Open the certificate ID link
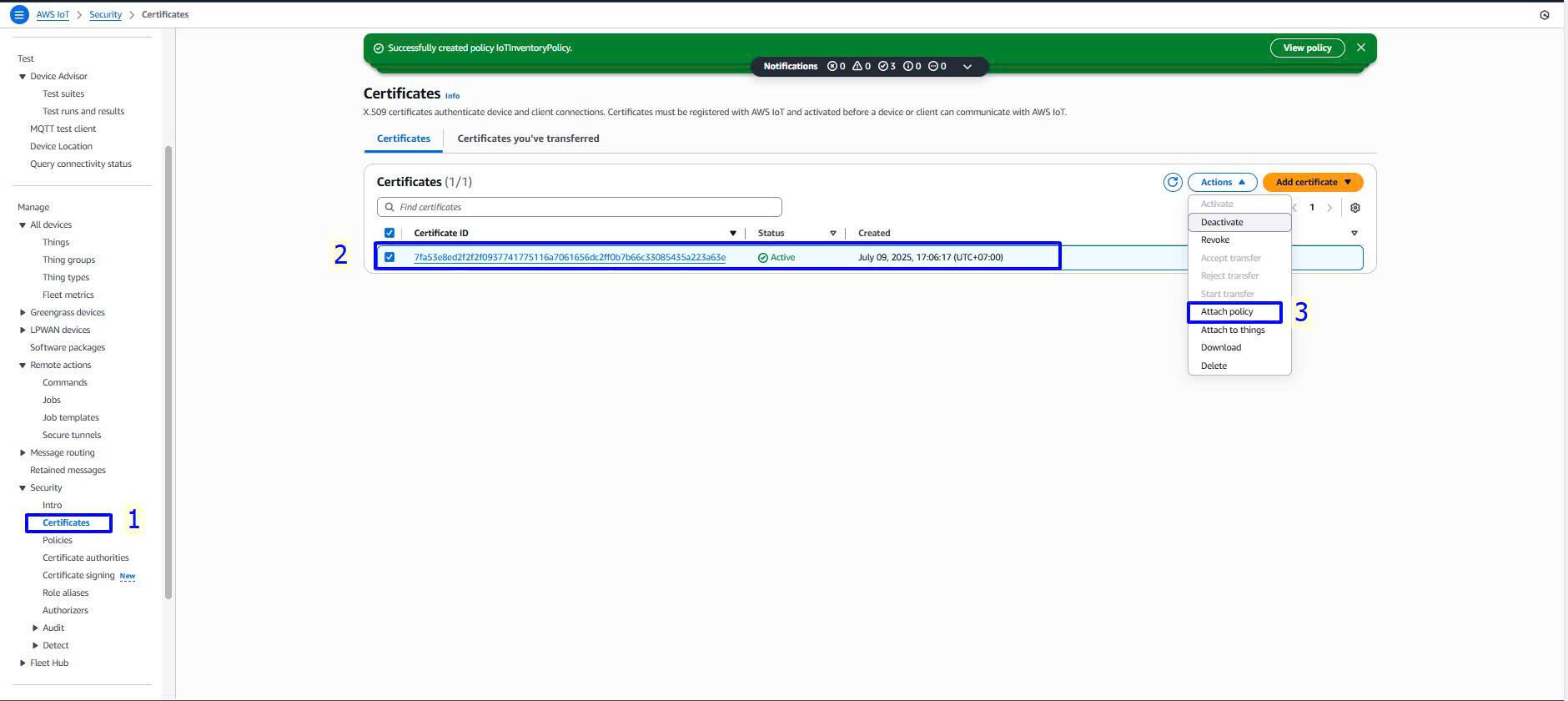The height and width of the screenshot is (701, 1568). click(x=570, y=257)
